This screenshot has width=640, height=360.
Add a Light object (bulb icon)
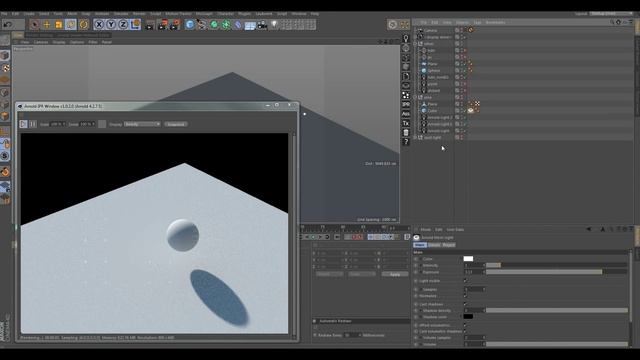point(274,25)
